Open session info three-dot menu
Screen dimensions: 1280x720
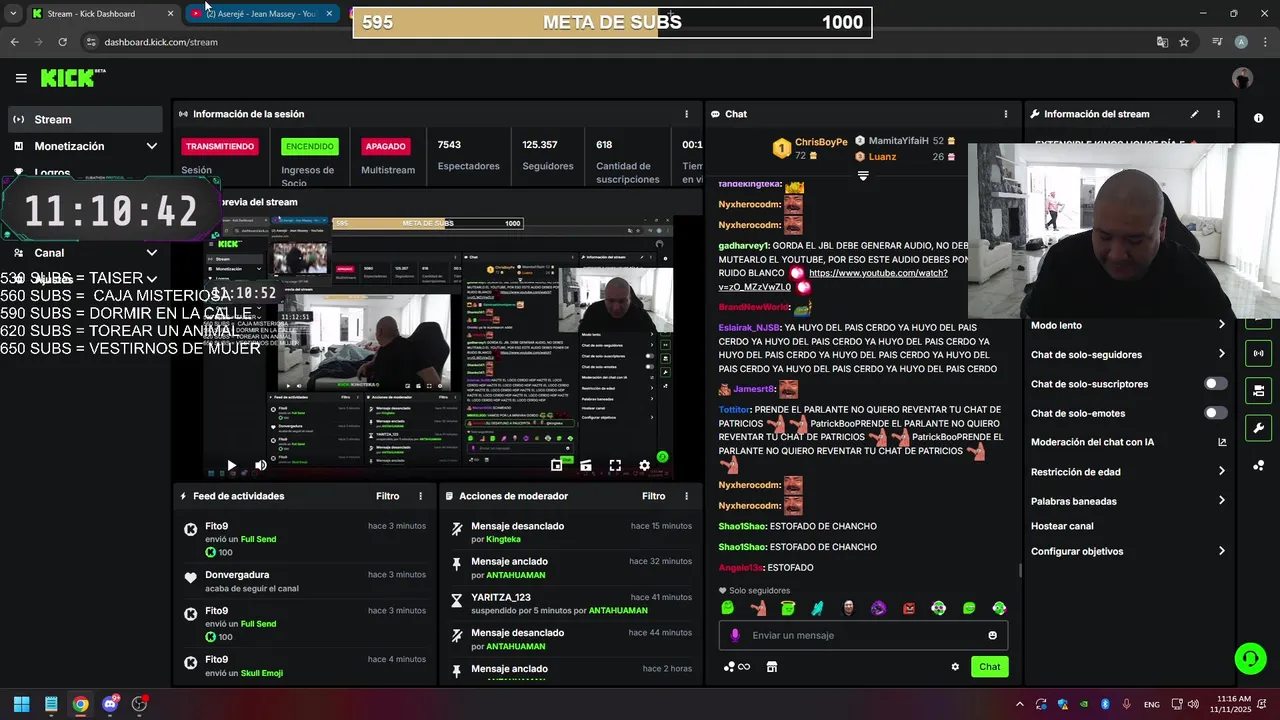(686, 114)
